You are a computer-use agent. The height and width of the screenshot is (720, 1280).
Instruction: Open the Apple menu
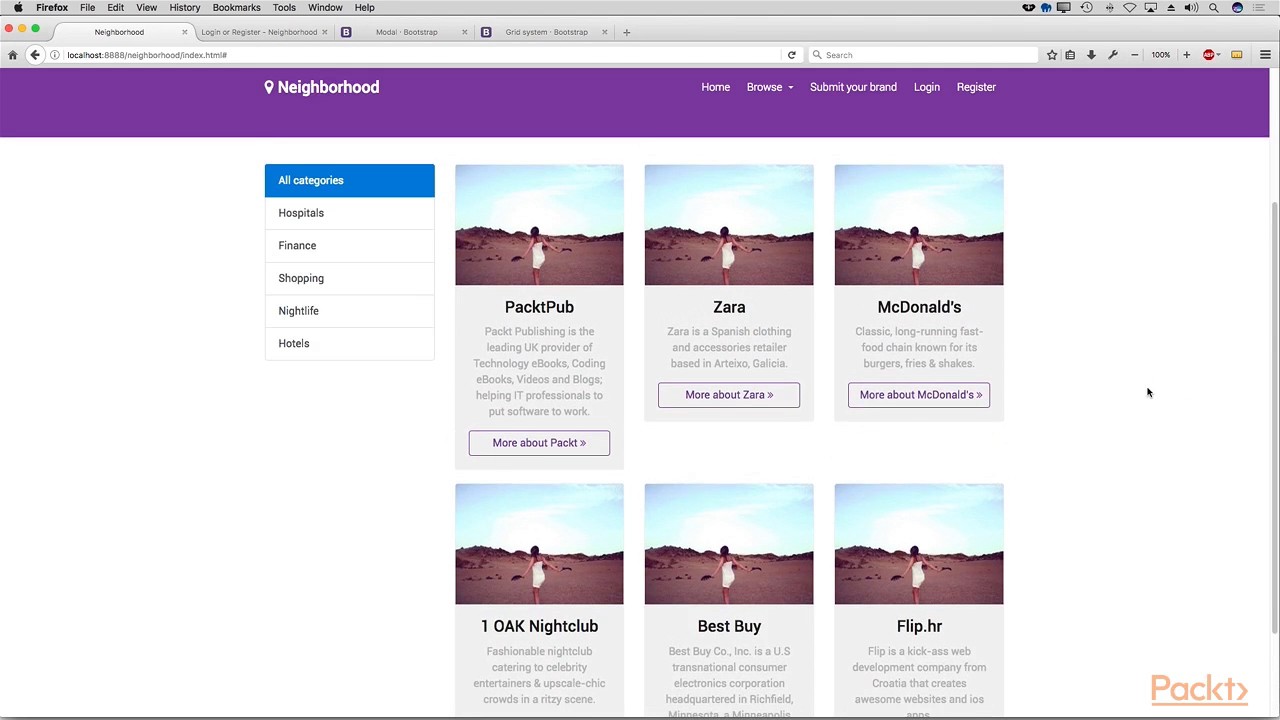[18, 7]
